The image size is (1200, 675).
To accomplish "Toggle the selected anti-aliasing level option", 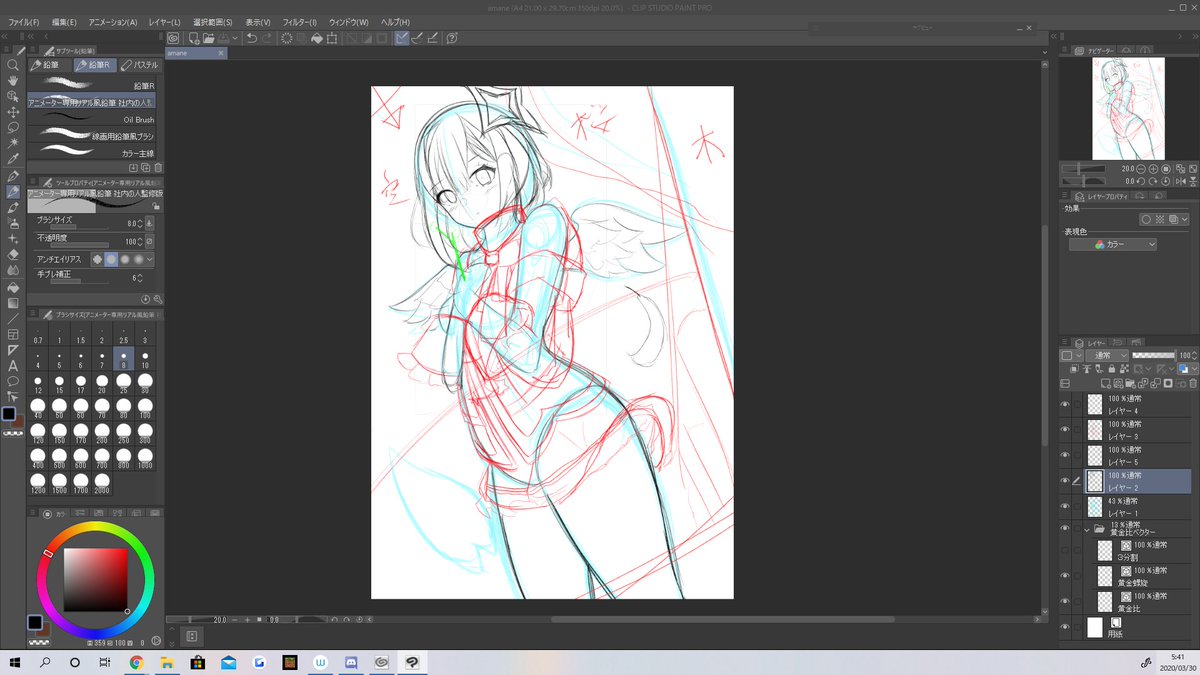I will click(x=111, y=259).
